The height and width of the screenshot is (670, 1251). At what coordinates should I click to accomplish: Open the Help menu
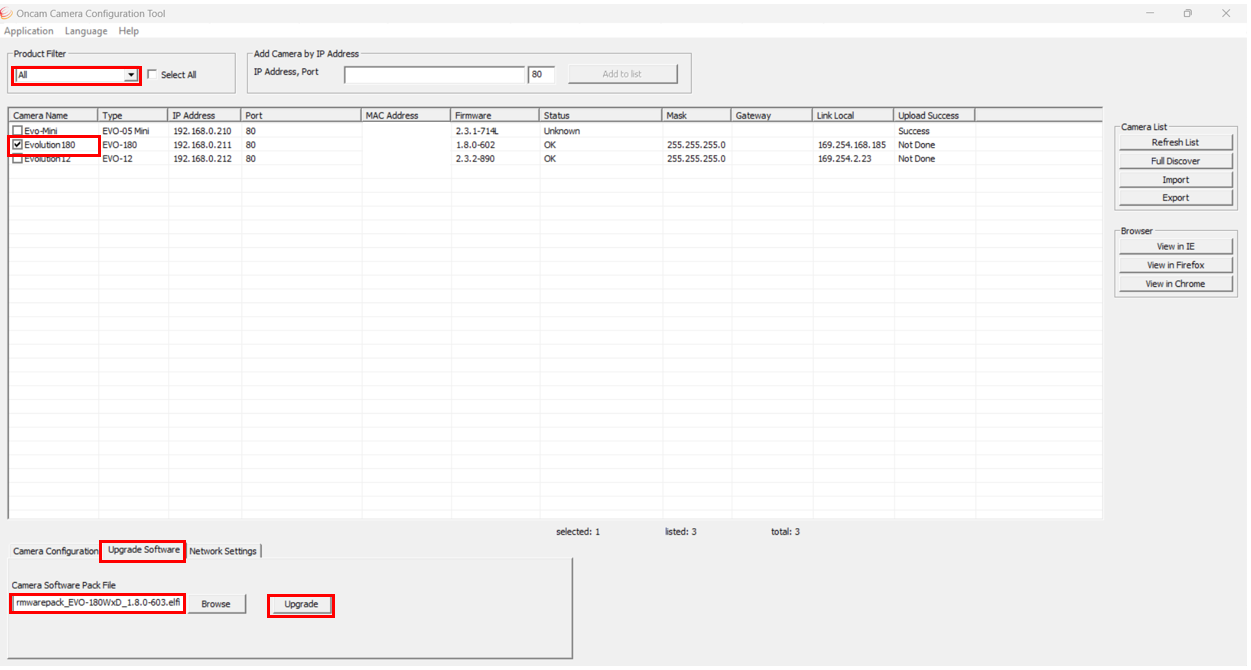point(128,31)
